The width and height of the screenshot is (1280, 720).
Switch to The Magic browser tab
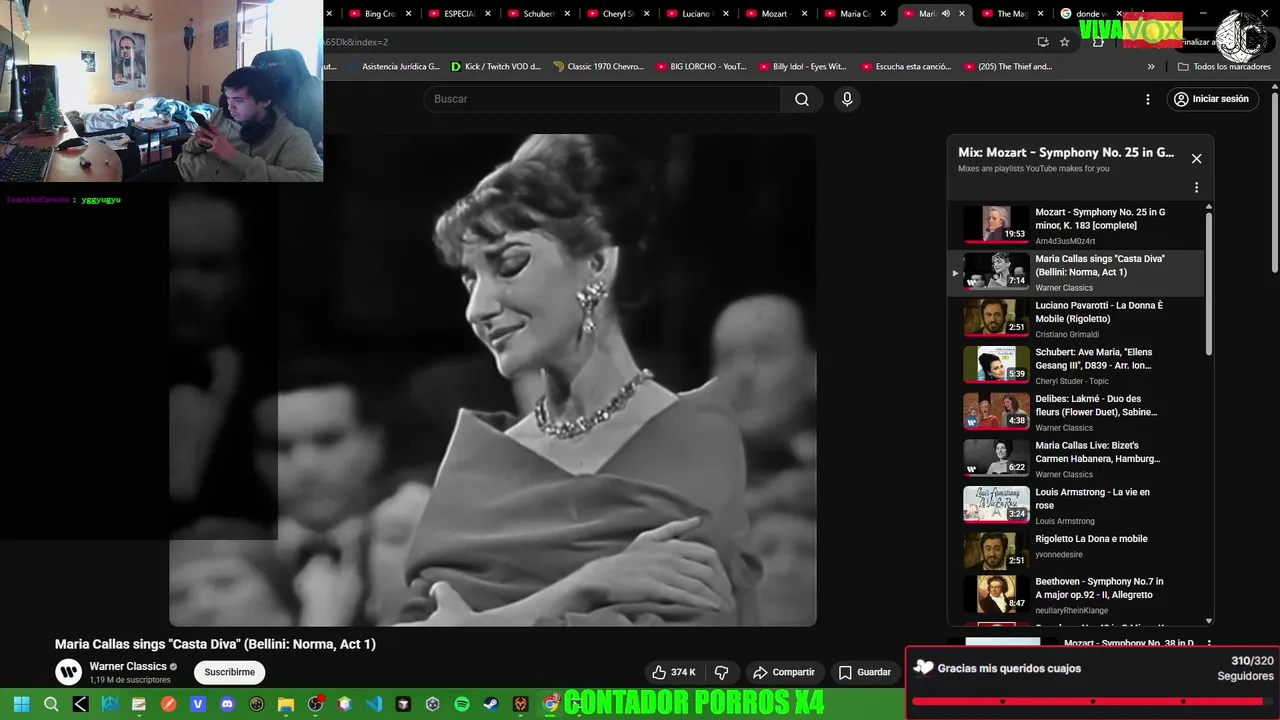point(1011,14)
